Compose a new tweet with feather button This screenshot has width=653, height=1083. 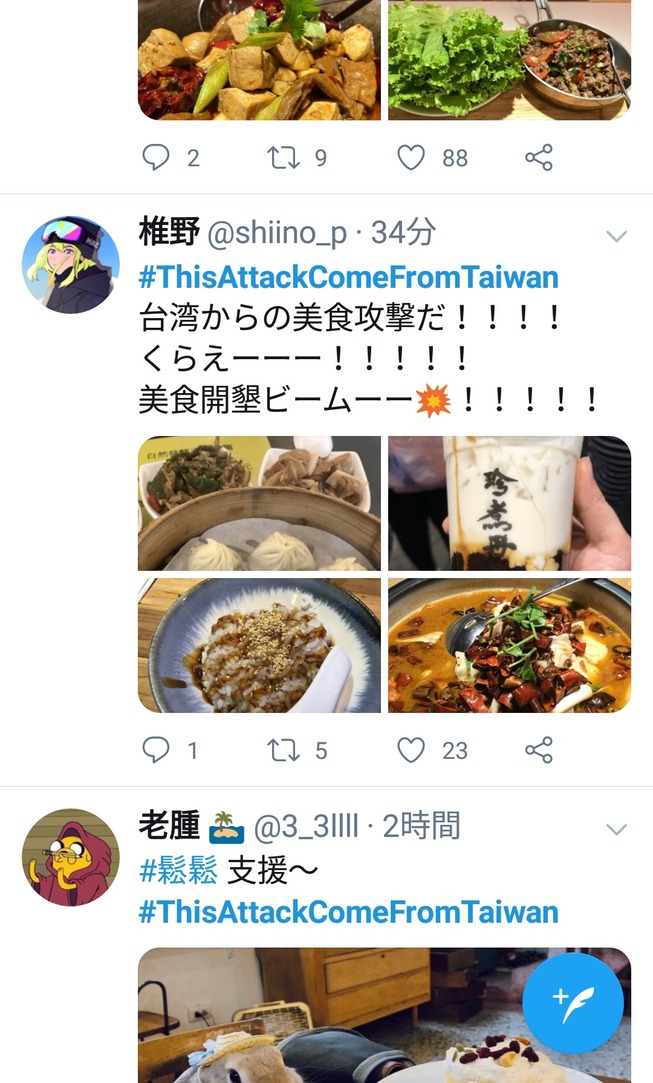[573, 1003]
